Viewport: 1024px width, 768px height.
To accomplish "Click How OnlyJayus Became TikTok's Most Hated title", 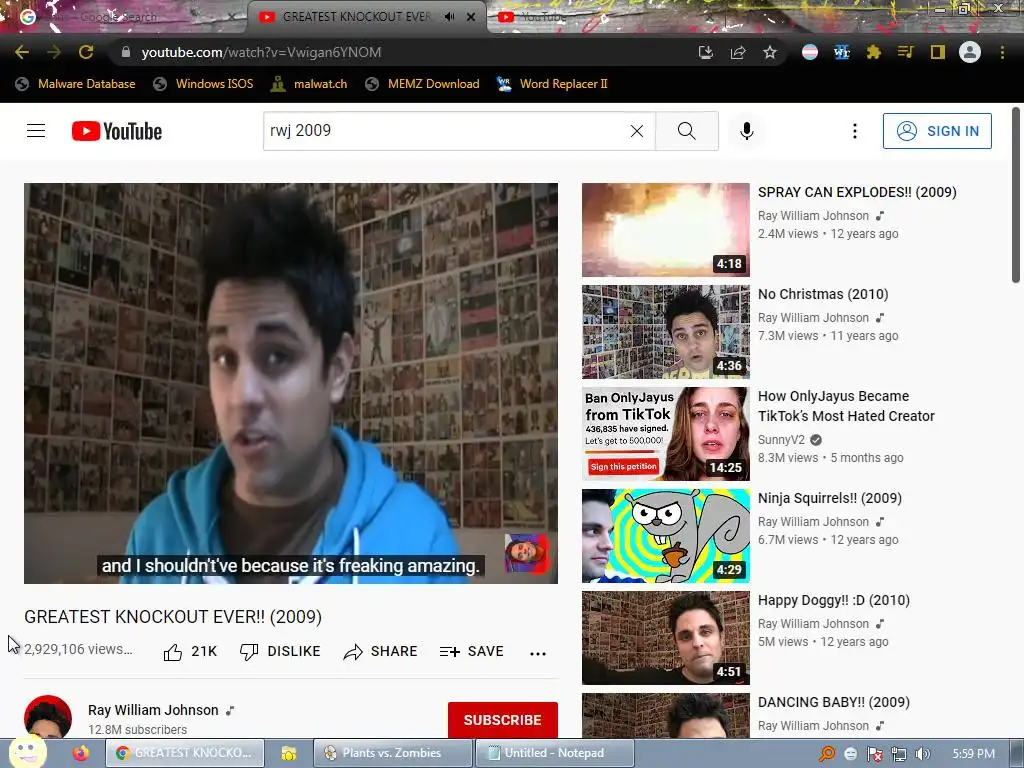I will (846, 406).
